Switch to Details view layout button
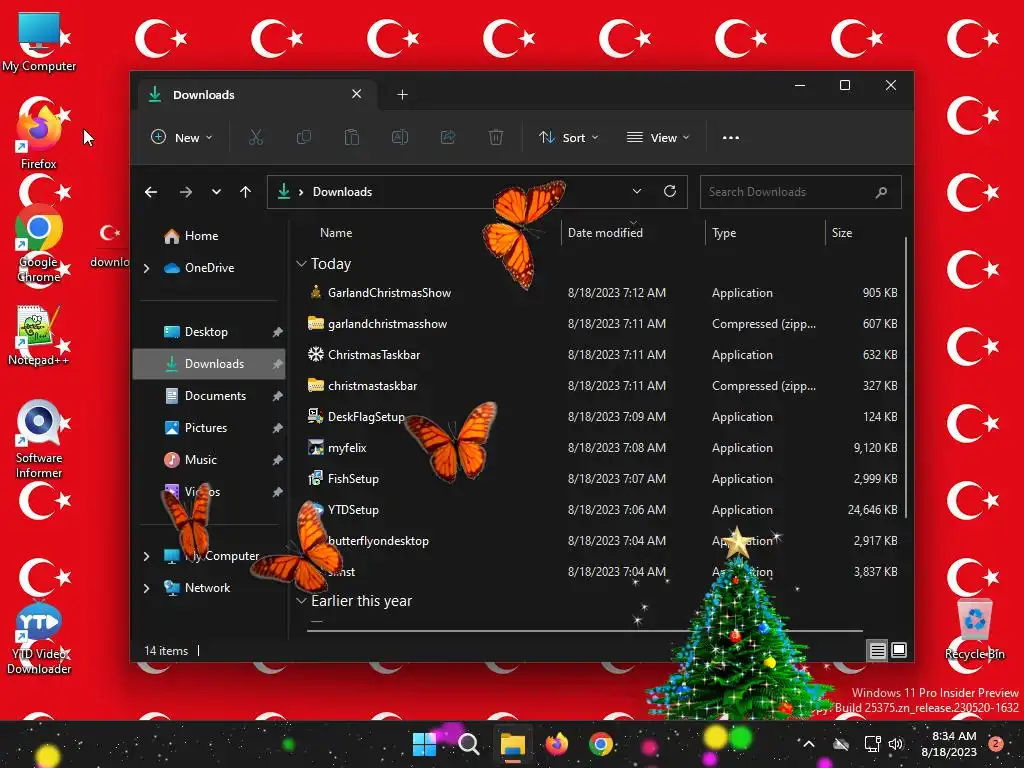 [x=877, y=650]
